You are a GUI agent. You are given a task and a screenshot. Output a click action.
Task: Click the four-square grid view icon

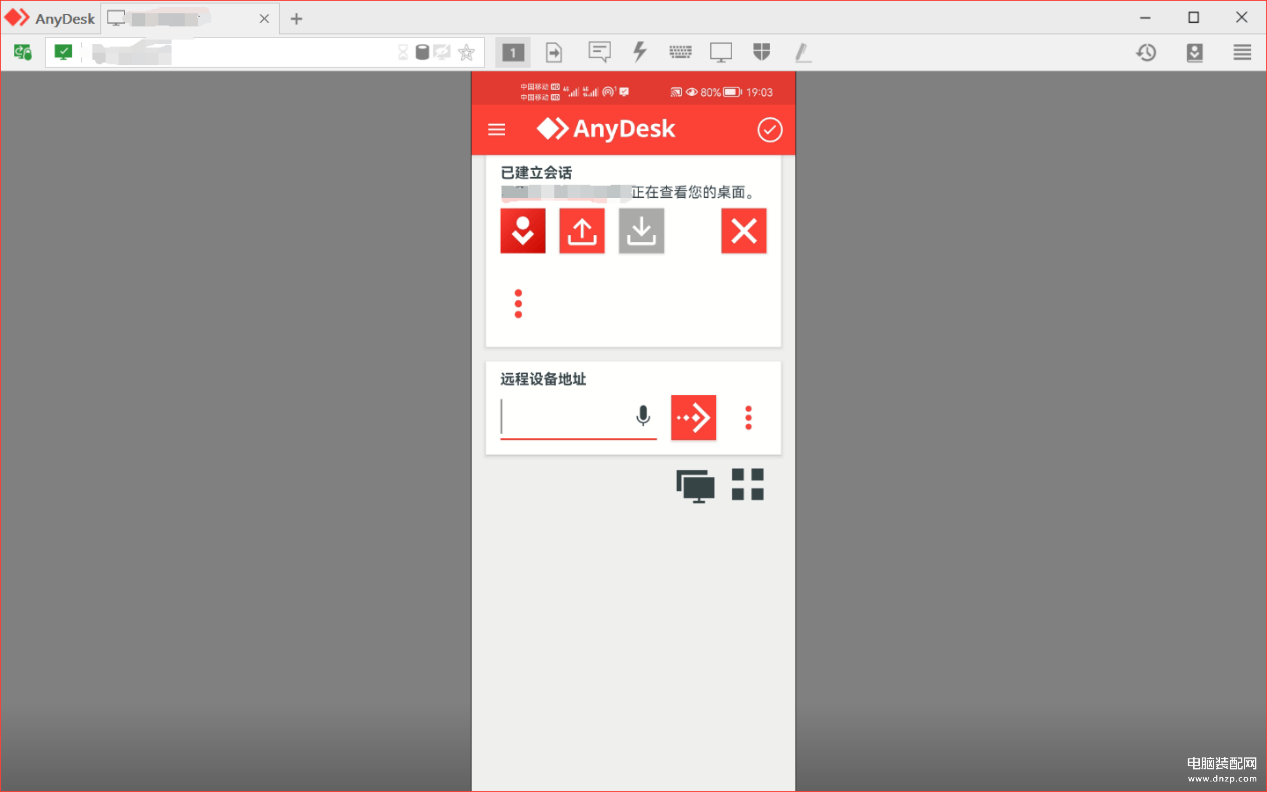click(x=748, y=484)
